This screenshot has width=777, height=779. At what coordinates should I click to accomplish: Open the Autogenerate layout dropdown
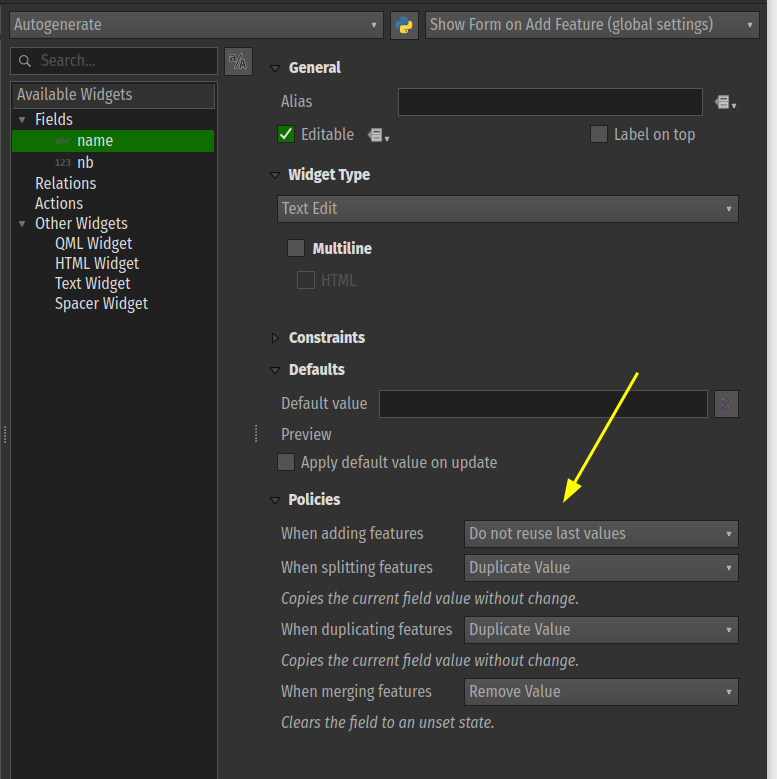coord(196,25)
